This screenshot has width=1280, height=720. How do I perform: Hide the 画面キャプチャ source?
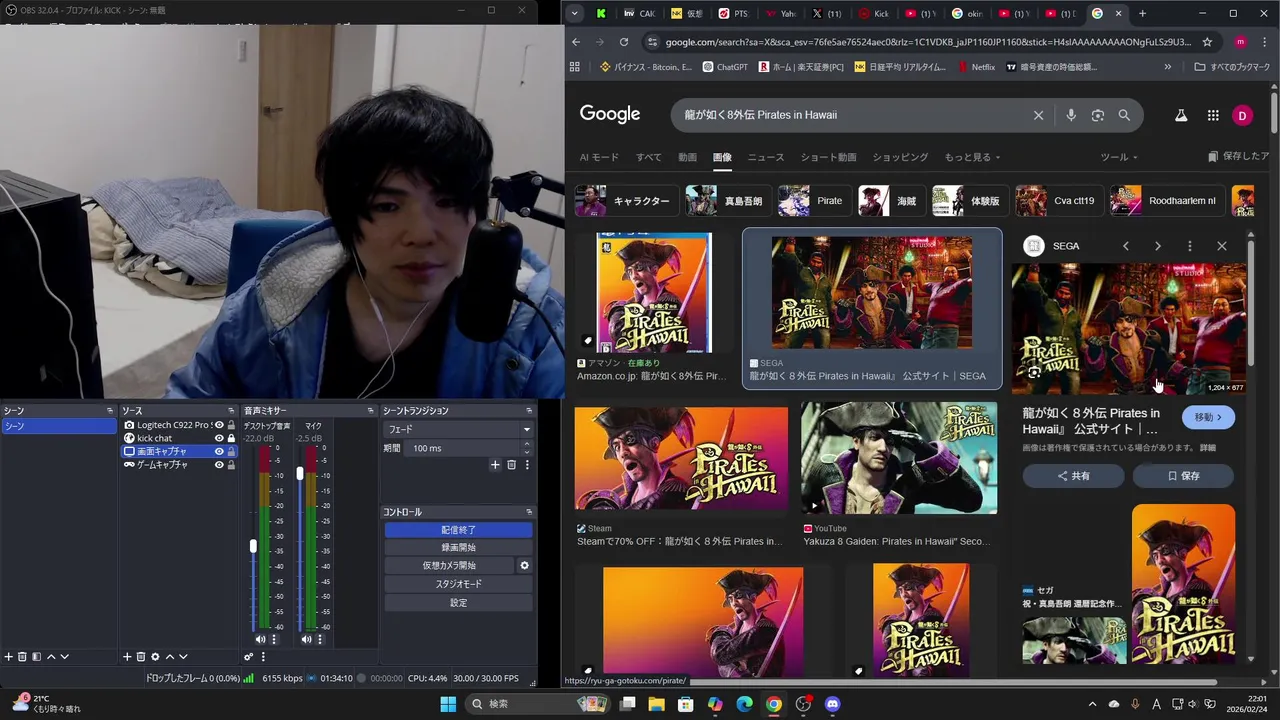(219, 451)
